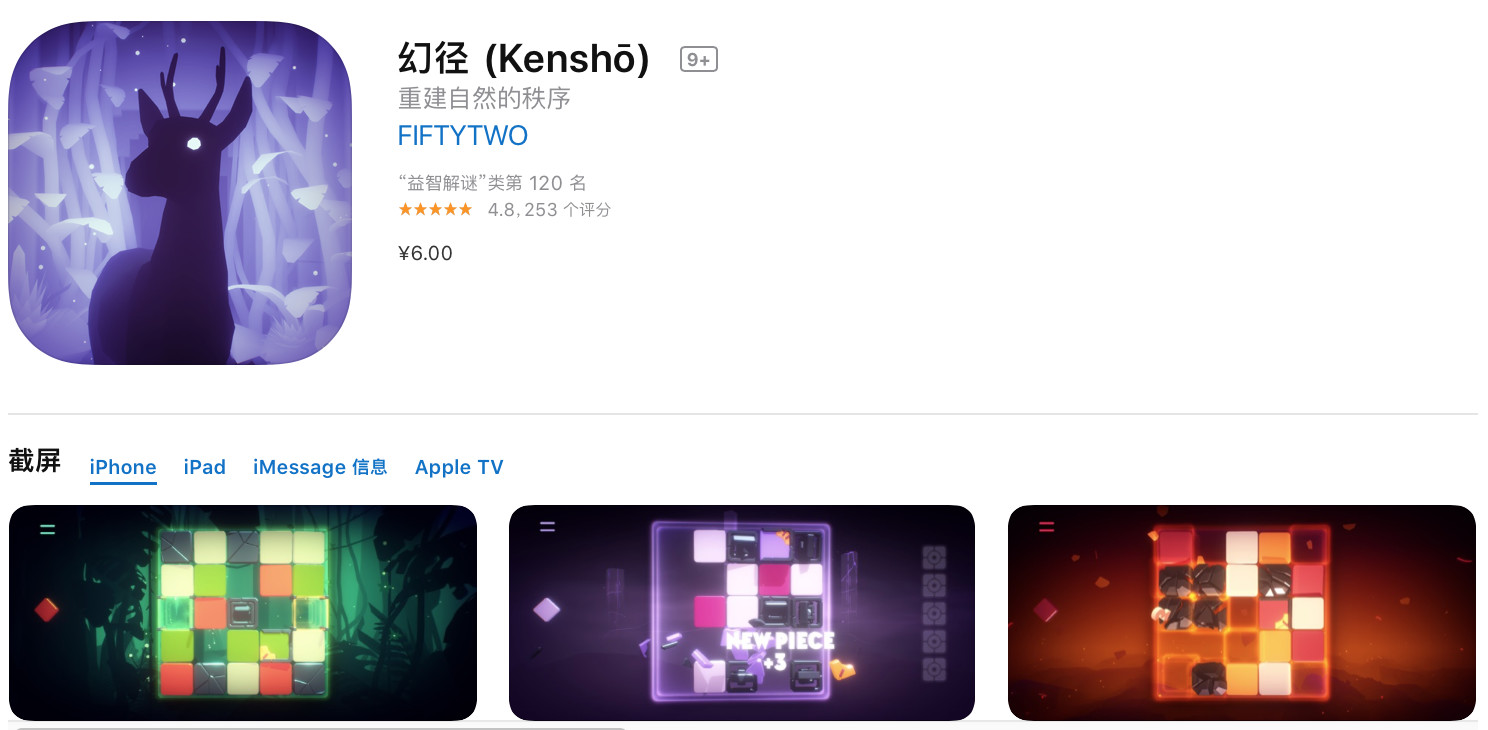Image resolution: width=1488 pixels, height=730 pixels.
Task: Open the orange fire puzzle screenshot
Action: [x=1242, y=613]
